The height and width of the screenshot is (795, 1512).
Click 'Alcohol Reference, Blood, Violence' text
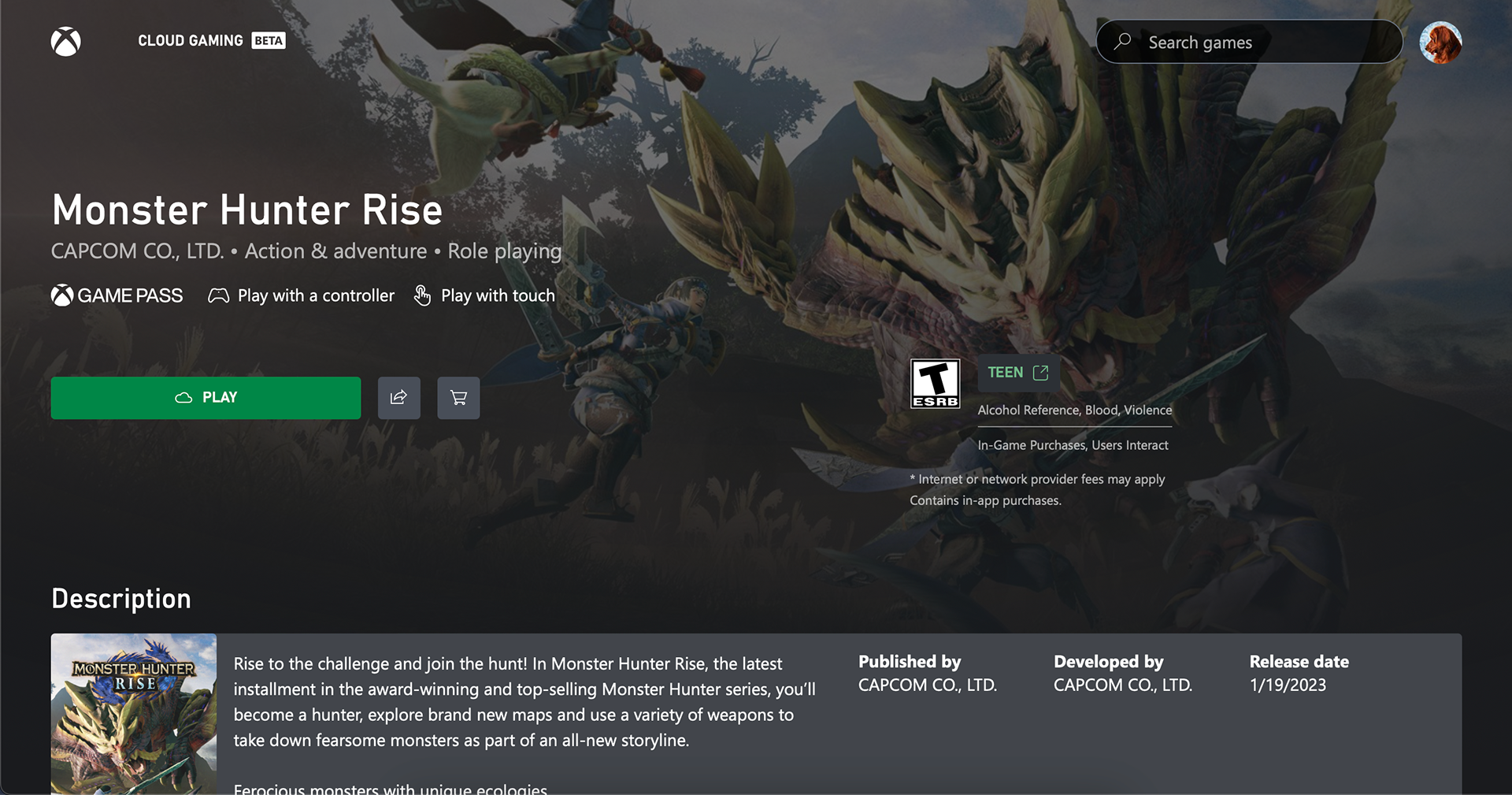click(1075, 410)
